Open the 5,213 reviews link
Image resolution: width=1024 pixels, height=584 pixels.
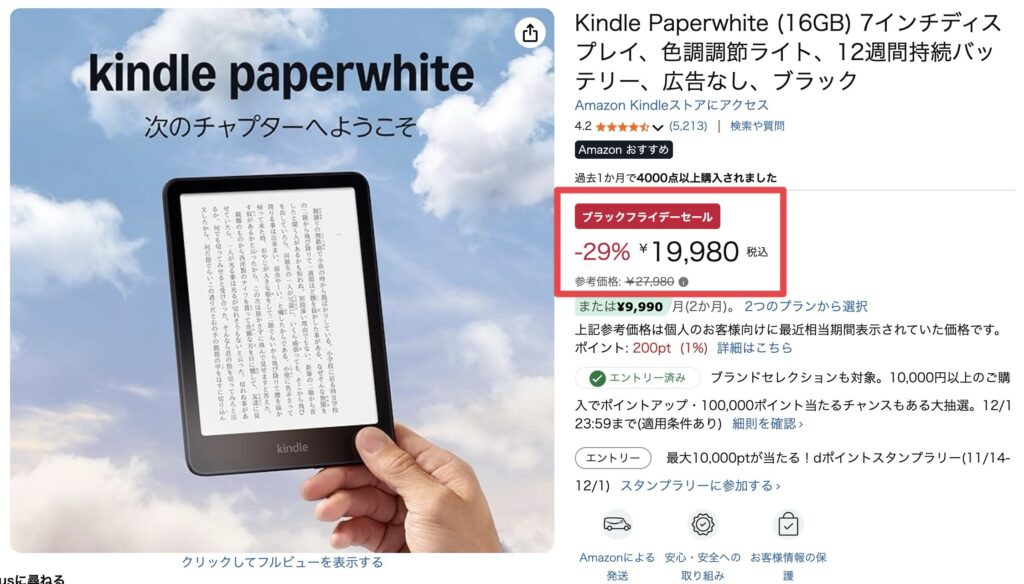(688, 126)
